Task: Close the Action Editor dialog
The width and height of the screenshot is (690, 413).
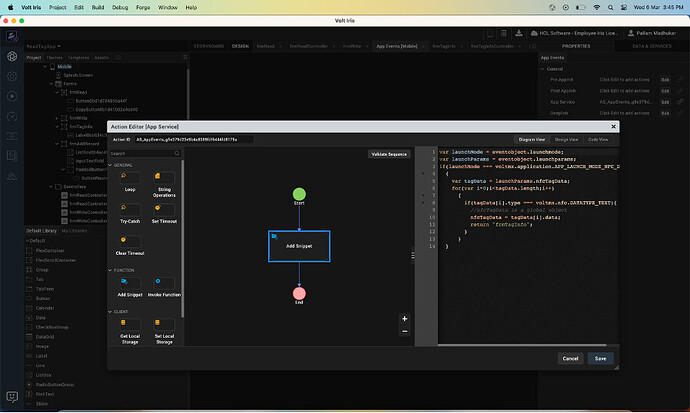Action: [x=613, y=127]
